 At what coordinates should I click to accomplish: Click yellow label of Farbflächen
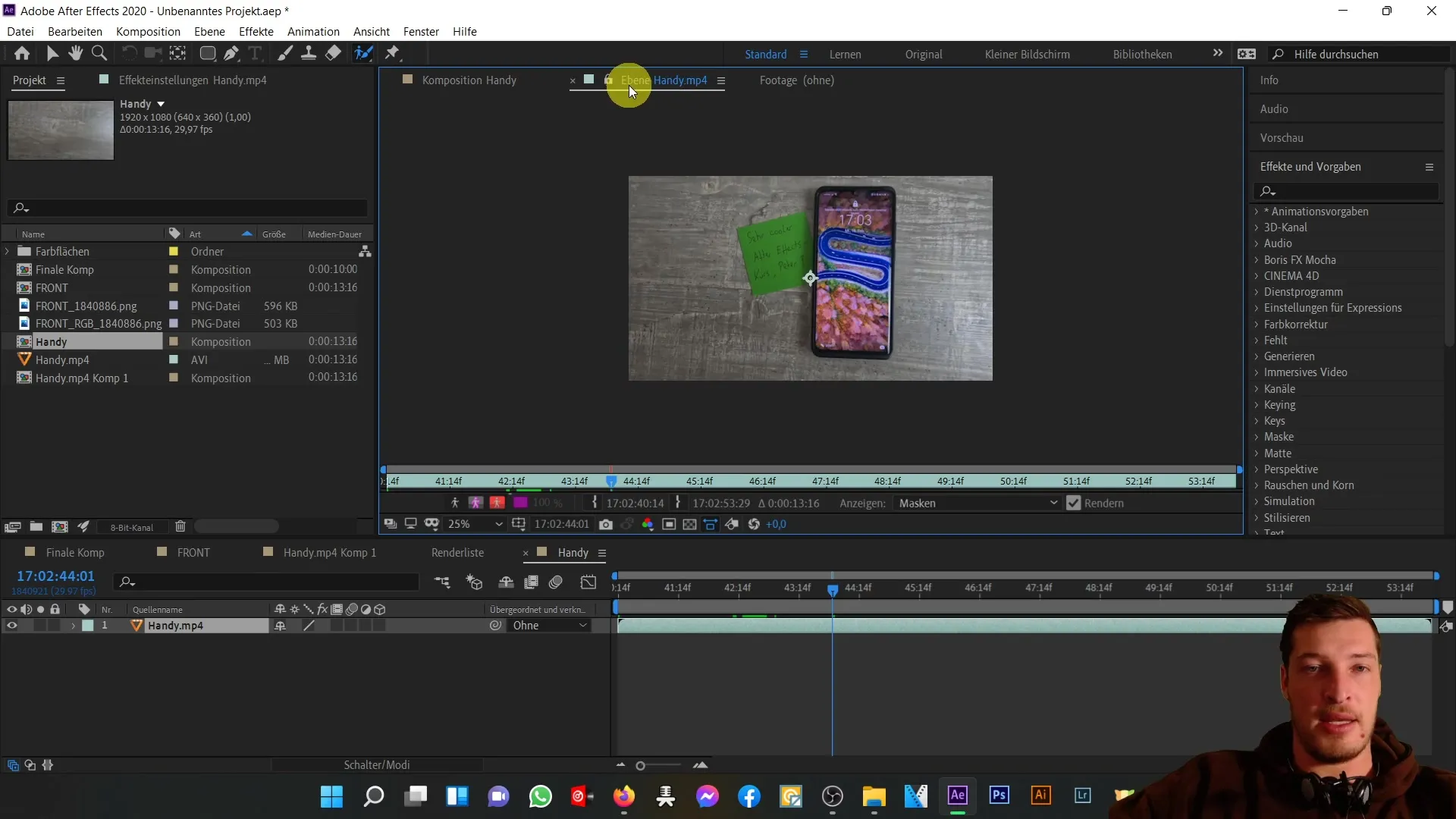174,251
